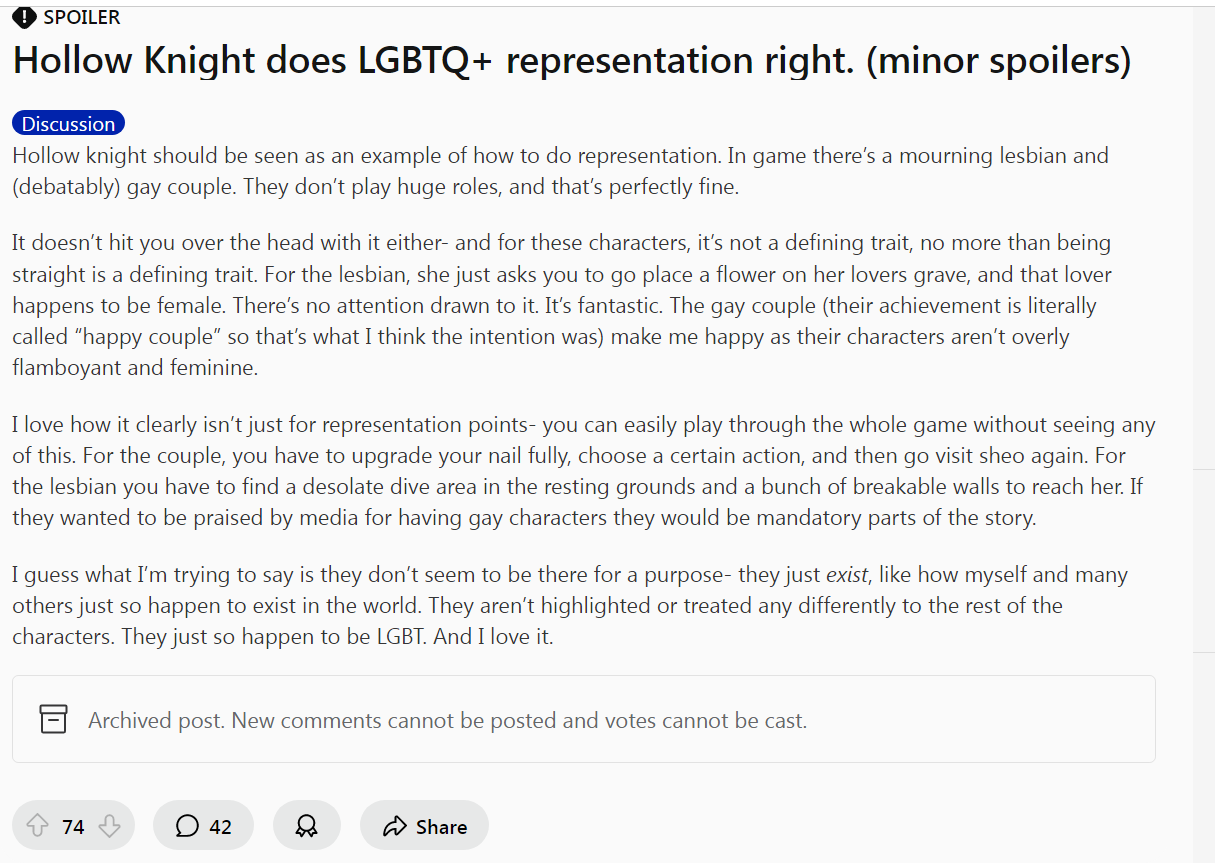Viewport: 1215px width, 863px height.
Task: Upvote the post with the up arrow
Action: click(x=37, y=826)
